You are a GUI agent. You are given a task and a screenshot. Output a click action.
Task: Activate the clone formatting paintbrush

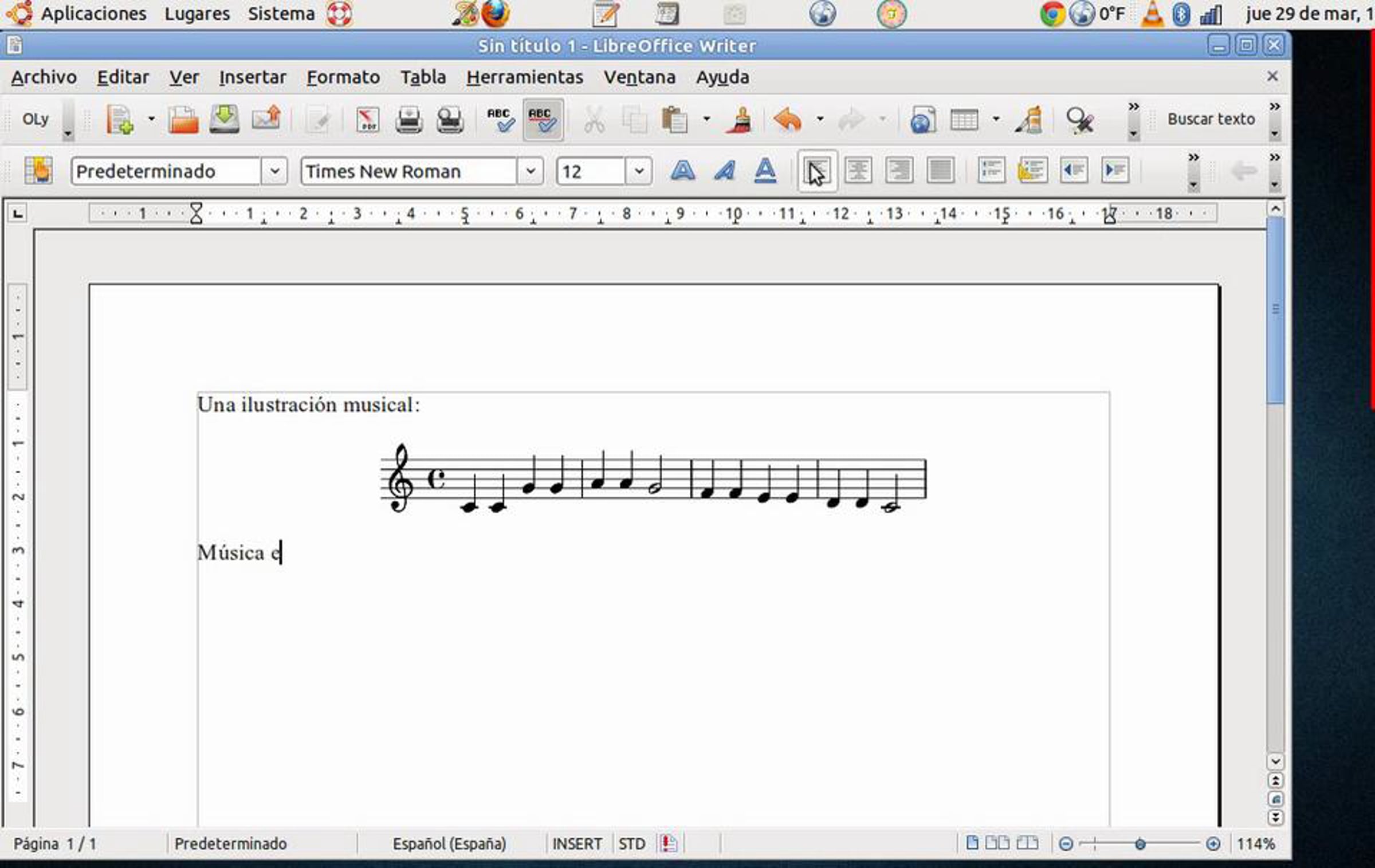(x=739, y=120)
